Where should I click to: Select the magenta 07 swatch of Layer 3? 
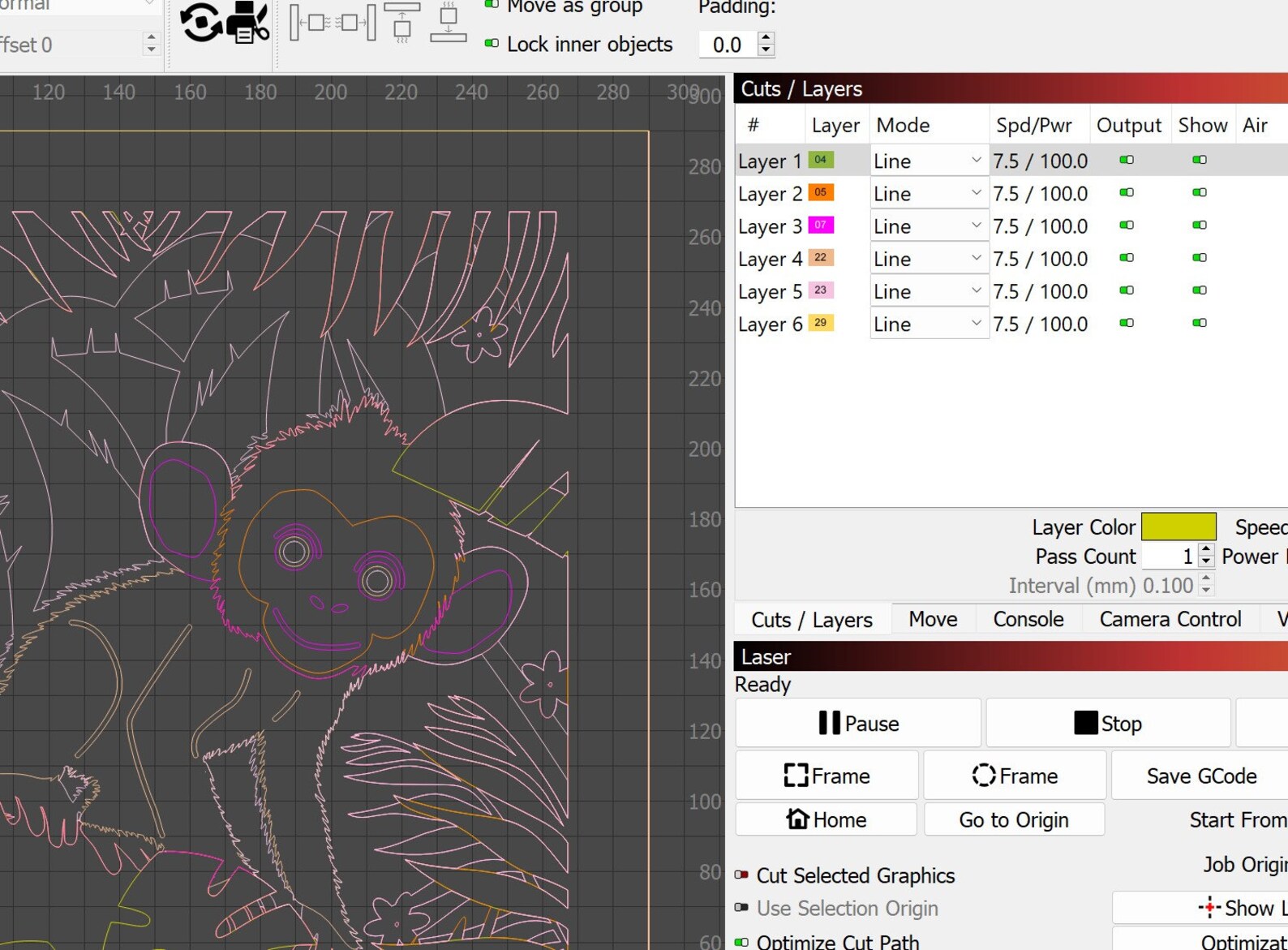point(821,225)
